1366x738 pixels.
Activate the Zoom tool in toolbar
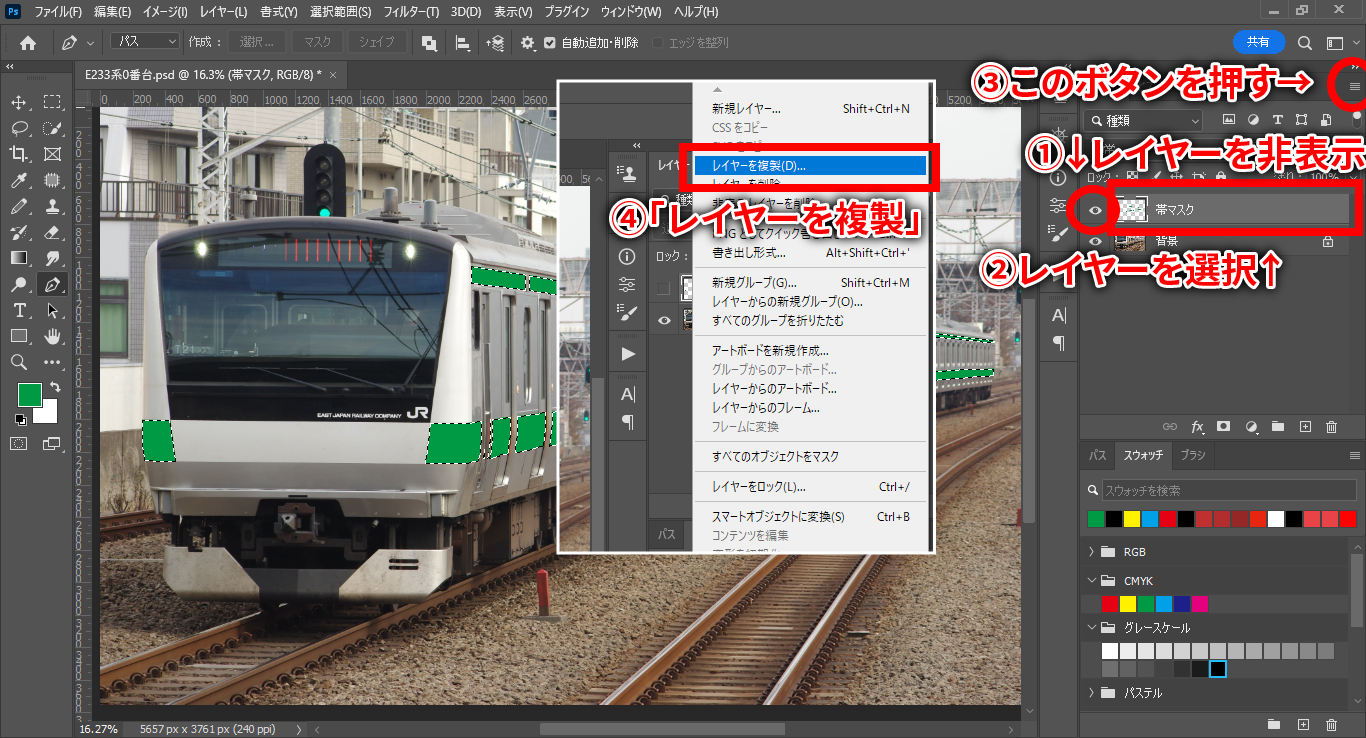point(19,362)
